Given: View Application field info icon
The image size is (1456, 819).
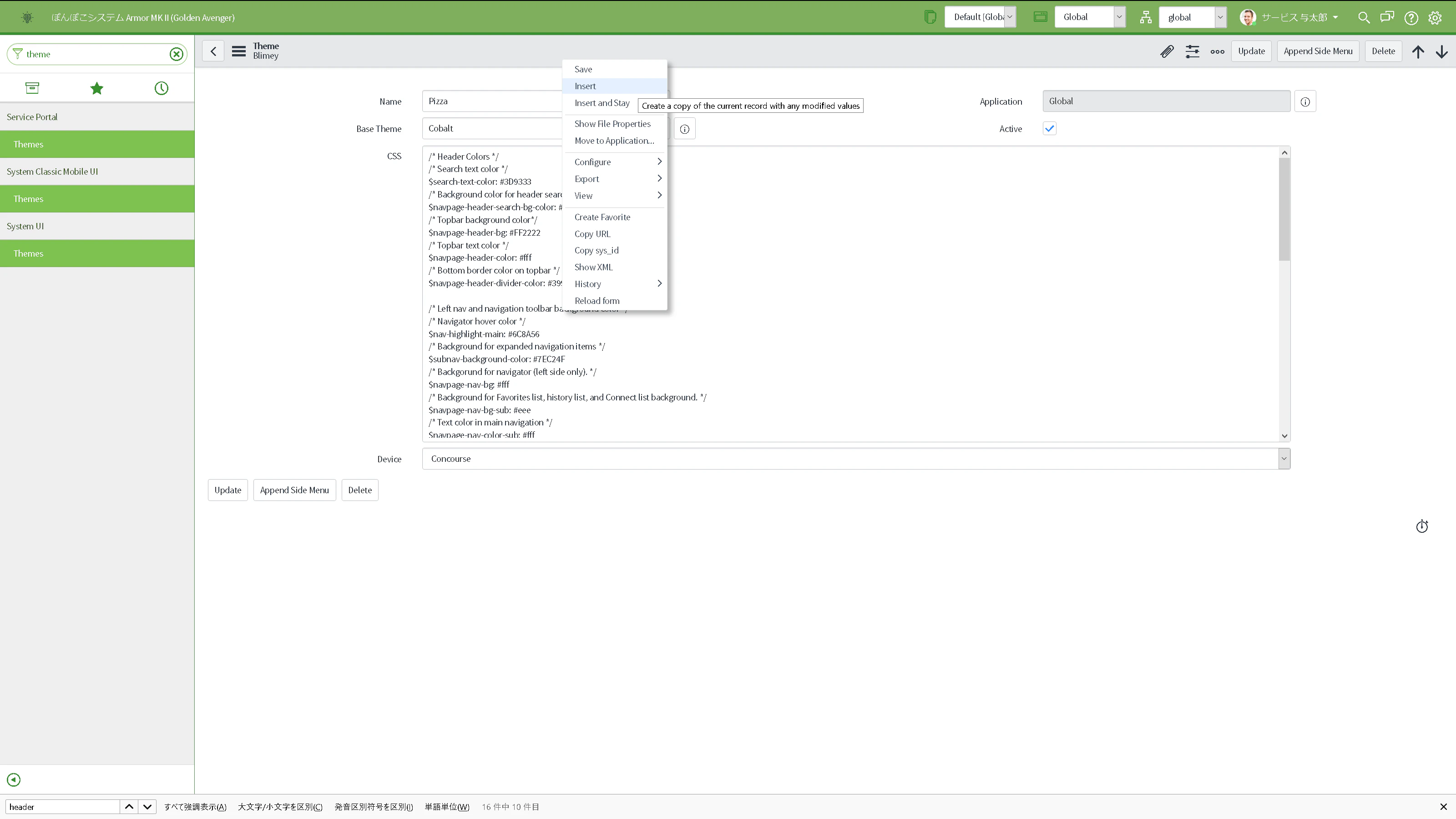Looking at the screenshot, I should click(x=1305, y=102).
